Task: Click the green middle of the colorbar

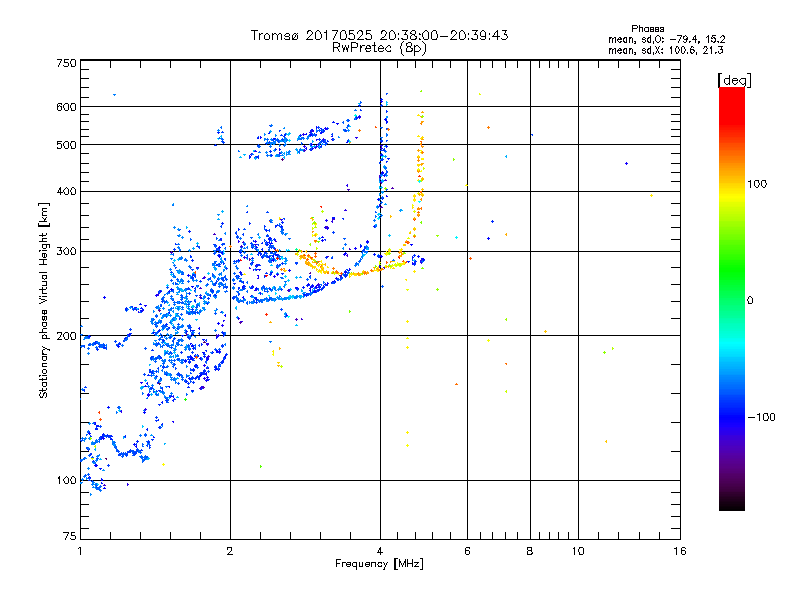Action: coord(732,270)
